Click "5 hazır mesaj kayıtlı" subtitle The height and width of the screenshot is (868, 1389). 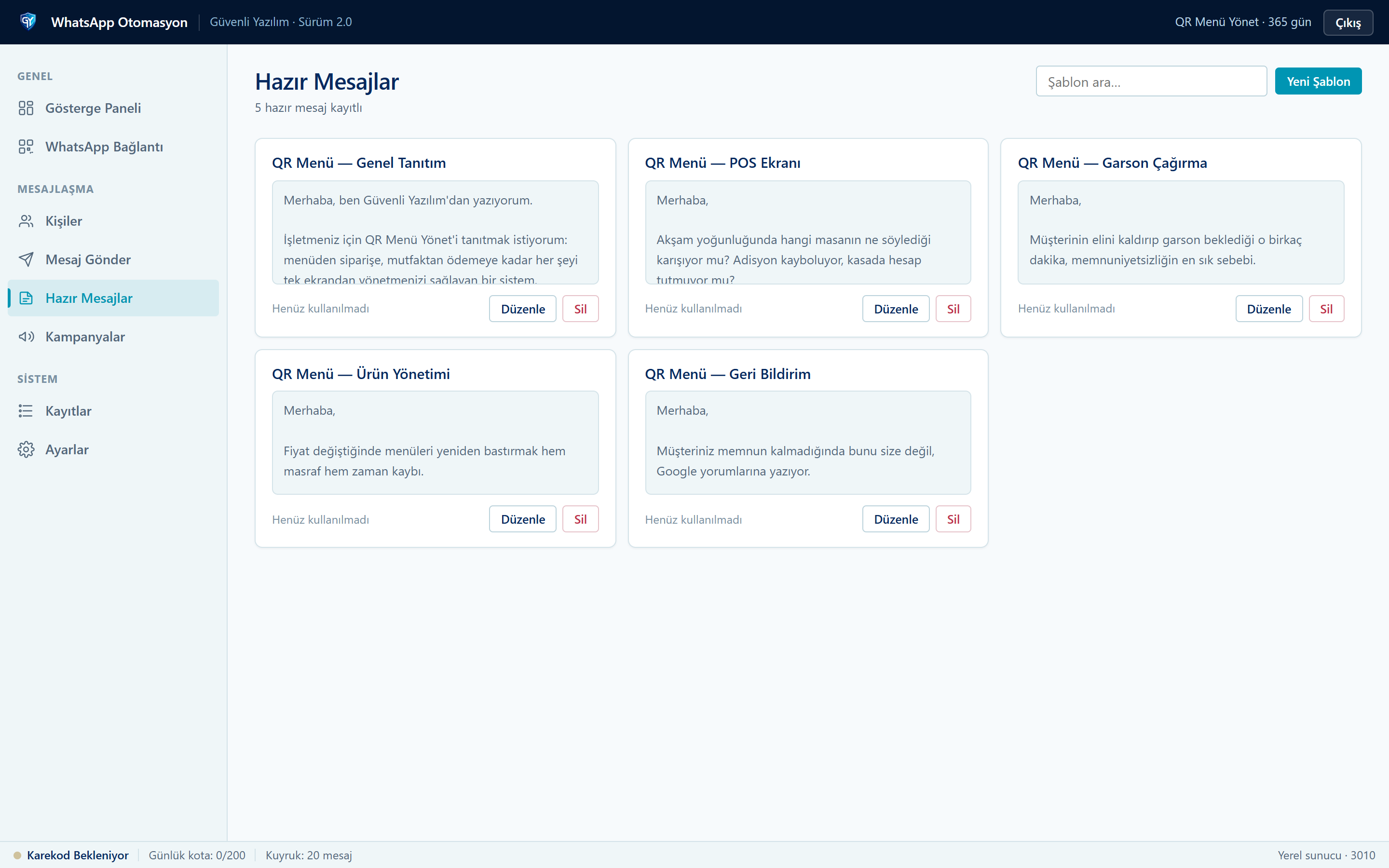(x=308, y=108)
